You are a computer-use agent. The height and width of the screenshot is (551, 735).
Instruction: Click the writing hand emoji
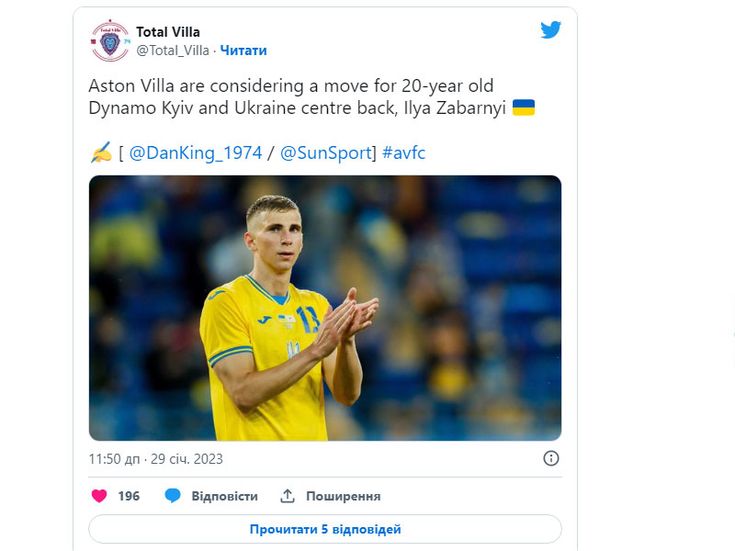click(x=101, y=152)
